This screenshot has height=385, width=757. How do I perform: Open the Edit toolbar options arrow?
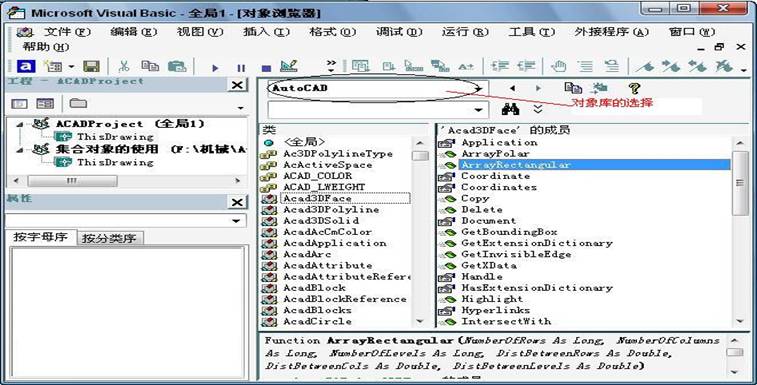tap(743, 71)
